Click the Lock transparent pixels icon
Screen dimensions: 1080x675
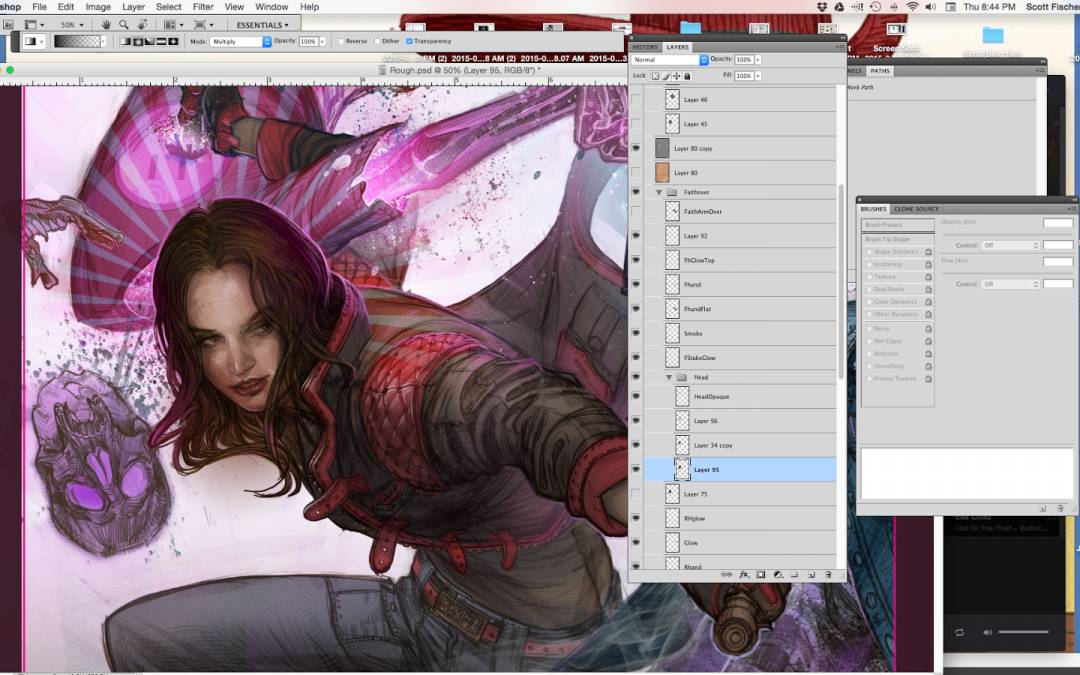pos(655,76)
